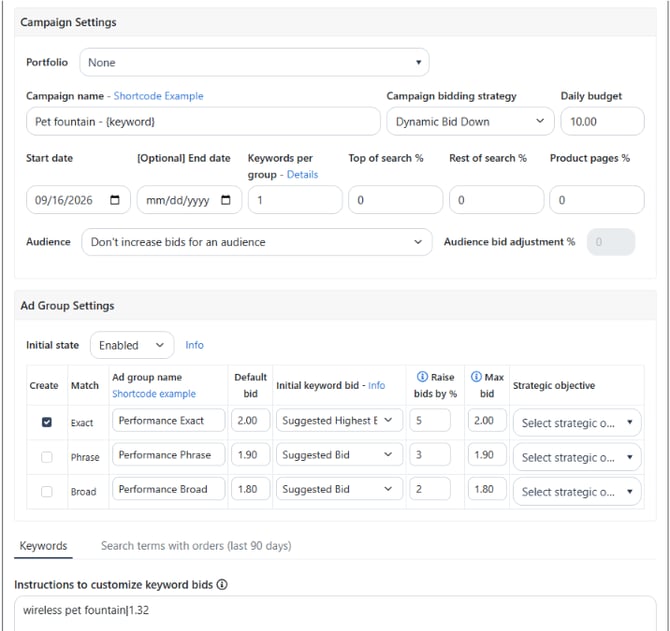Click the Top of search % field
Image resolution: width=670 pixels, height=631 pixels.
coord(396,200)
